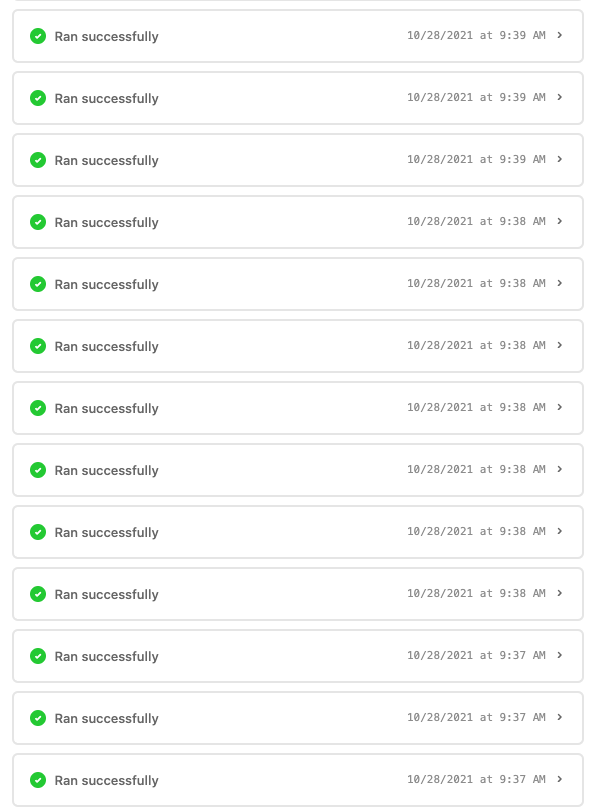Expand chevron of the bottom 9:37 AM run

pos(559,779)
